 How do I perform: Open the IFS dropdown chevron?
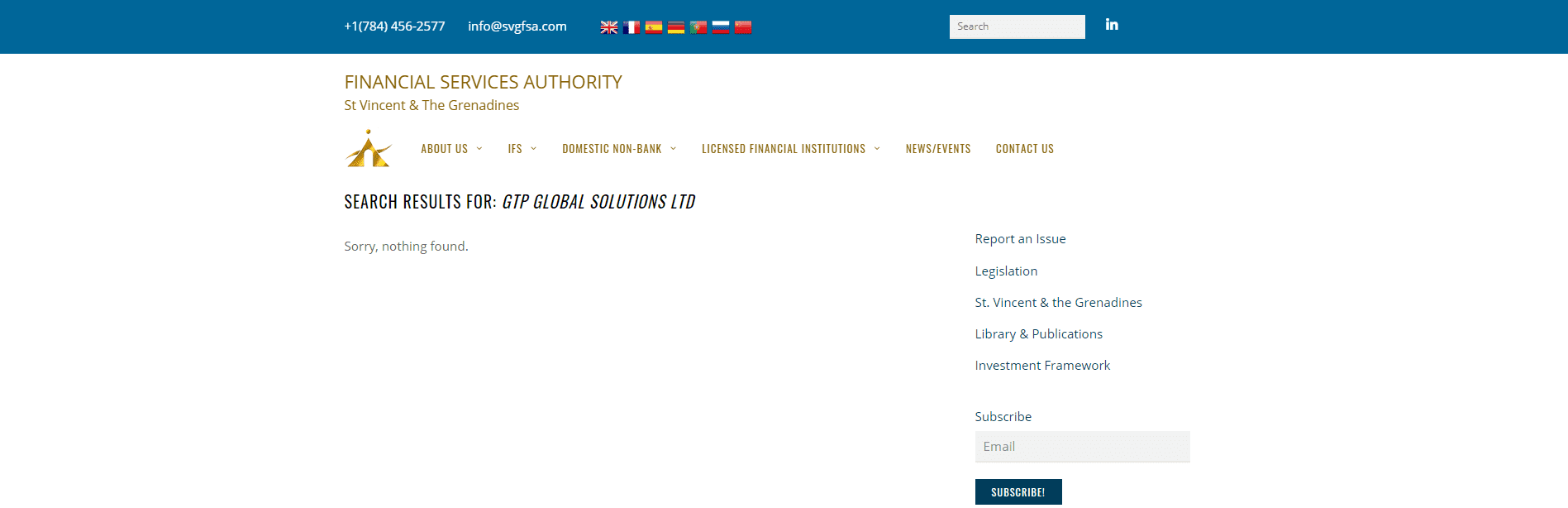point(534,149)
